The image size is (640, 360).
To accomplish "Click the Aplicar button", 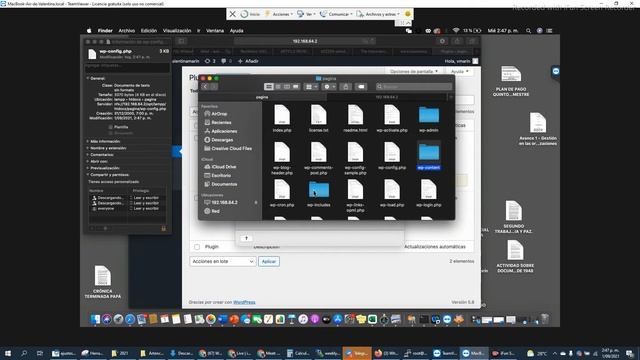I will (269, 261).
